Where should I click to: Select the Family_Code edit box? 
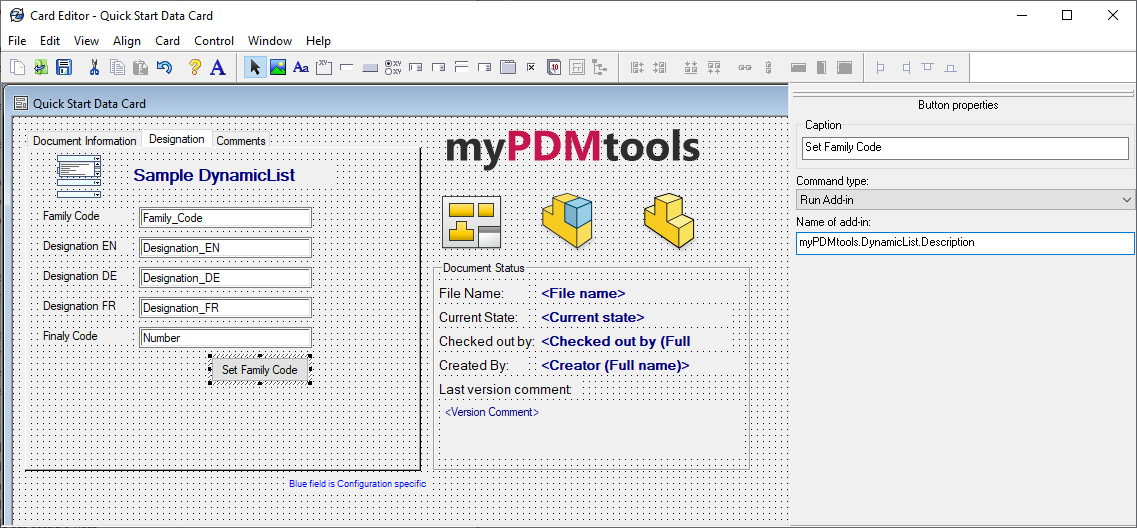tap(225, 218)
